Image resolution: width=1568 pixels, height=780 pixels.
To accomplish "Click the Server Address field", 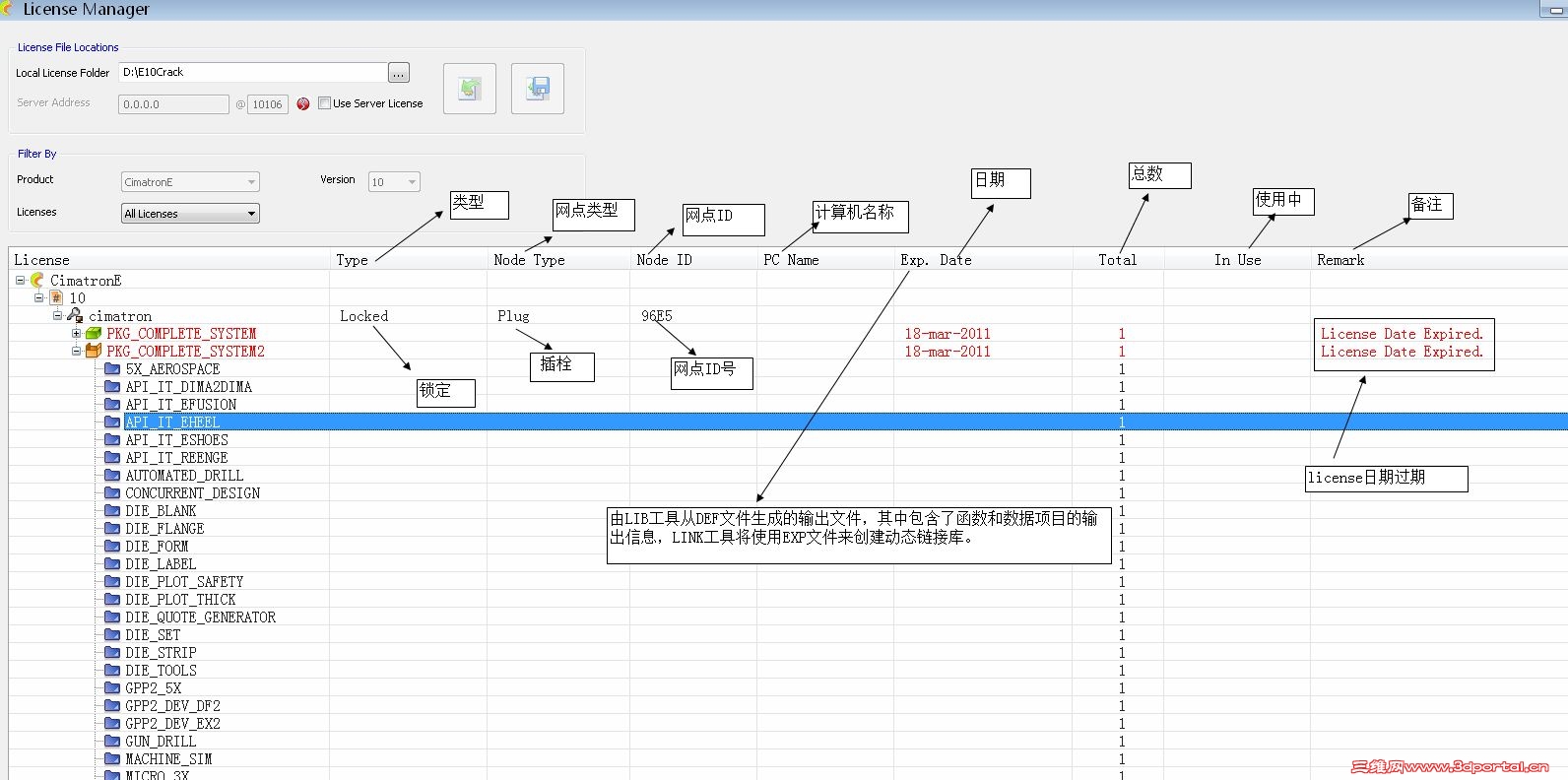I will pyautogui.click(x=173, y=104).
